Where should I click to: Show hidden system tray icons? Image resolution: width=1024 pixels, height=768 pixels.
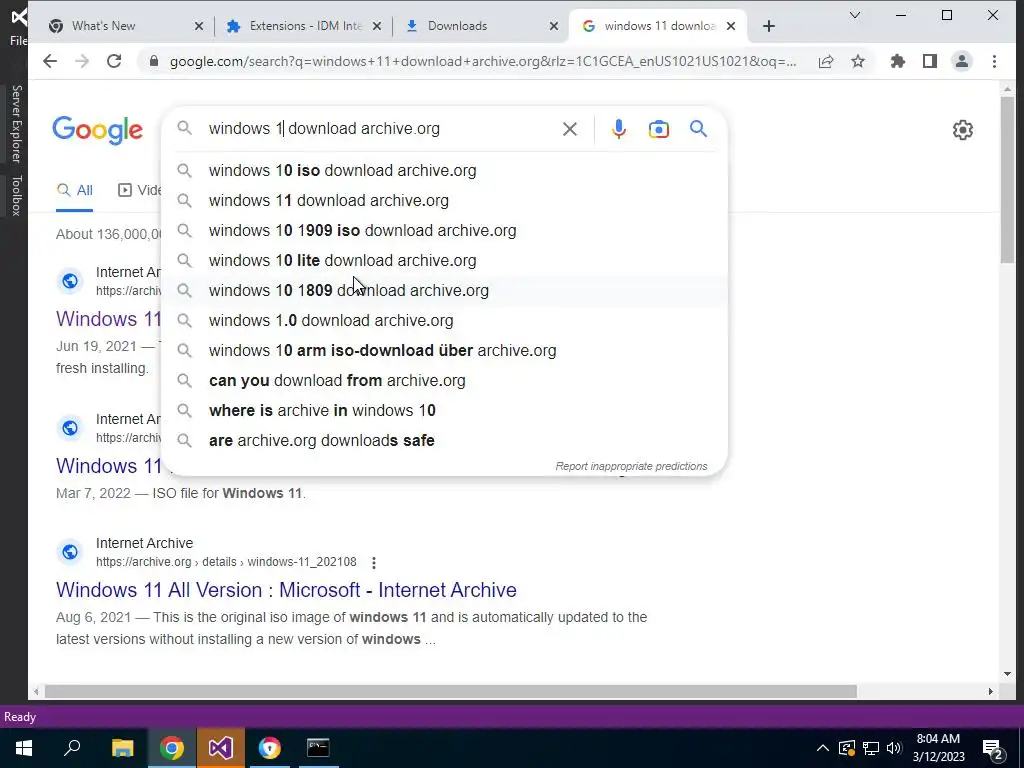coord(823,748)
